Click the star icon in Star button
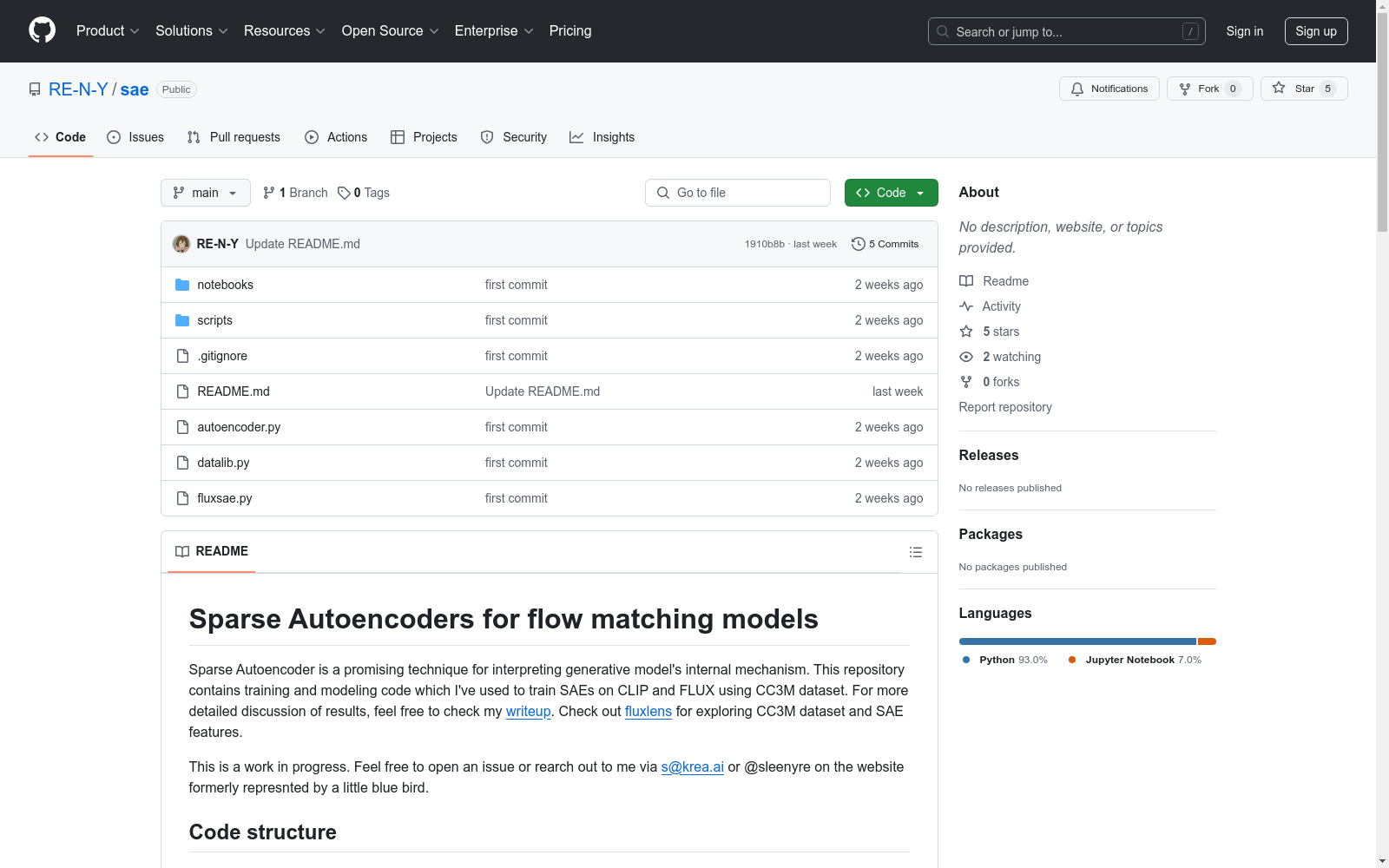This screenshot has height=868, width=1389. point(1279,88)
